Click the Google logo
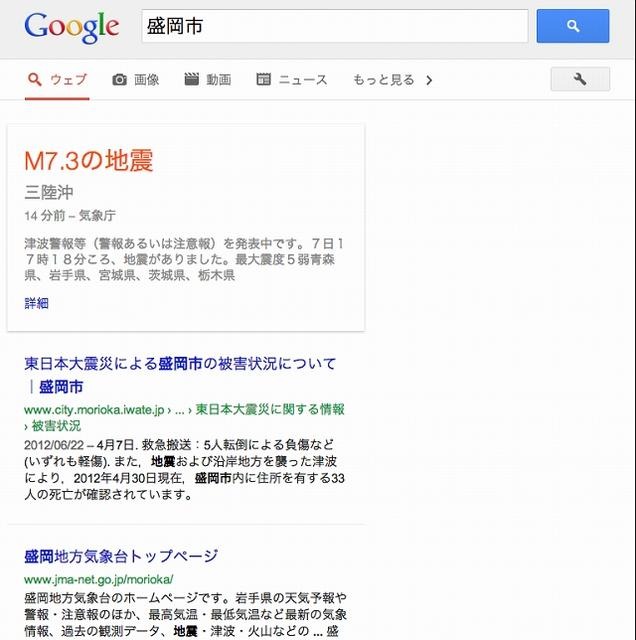Image resolution: width=636 pixels, height=640 pixels. tap(72, 27)
